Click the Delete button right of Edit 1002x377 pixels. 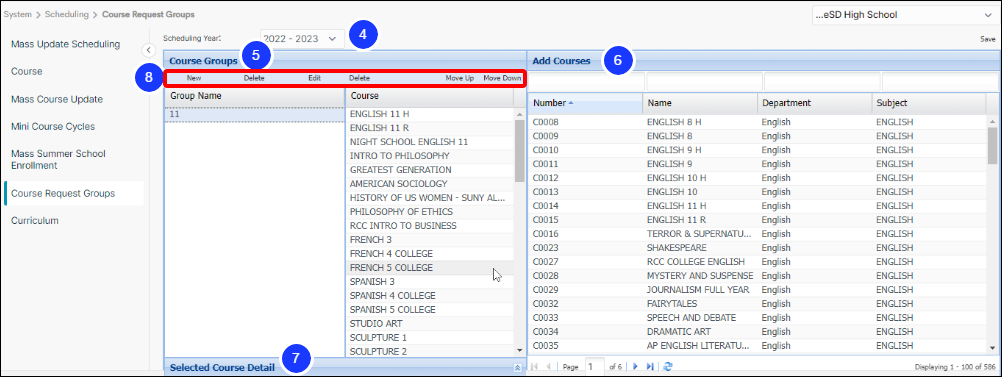359,78
